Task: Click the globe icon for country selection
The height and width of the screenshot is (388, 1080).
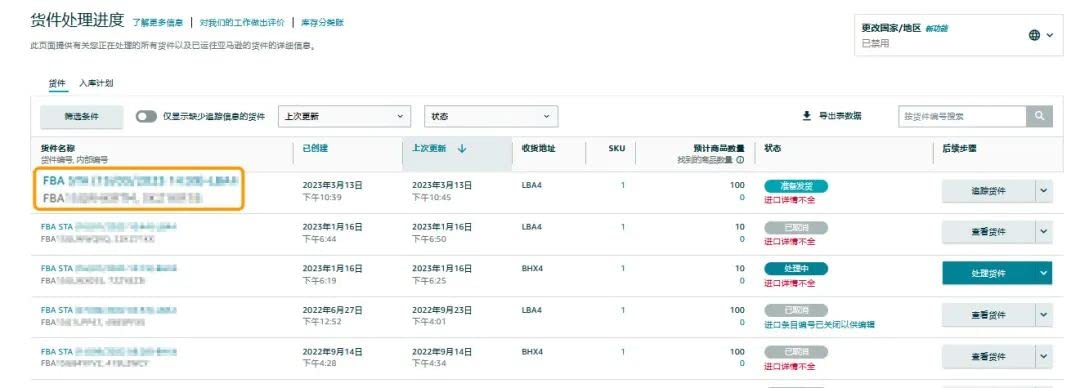Action: [x=1035, y=35]
